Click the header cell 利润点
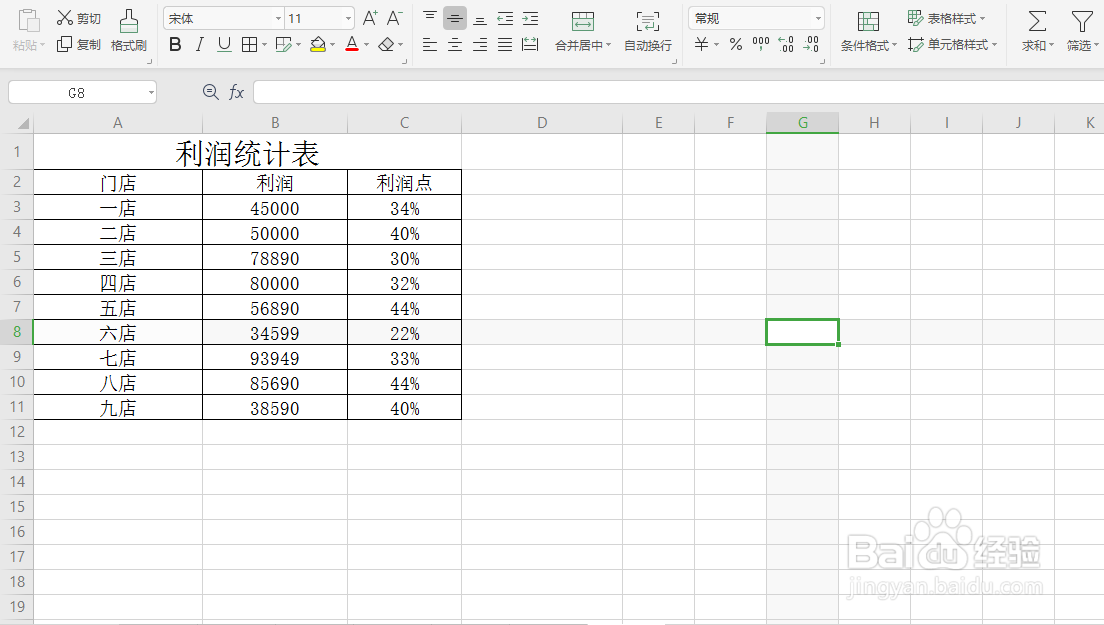Image resolution: width=1104 pixels, height=625 pixels. click(x=404, y=183)
